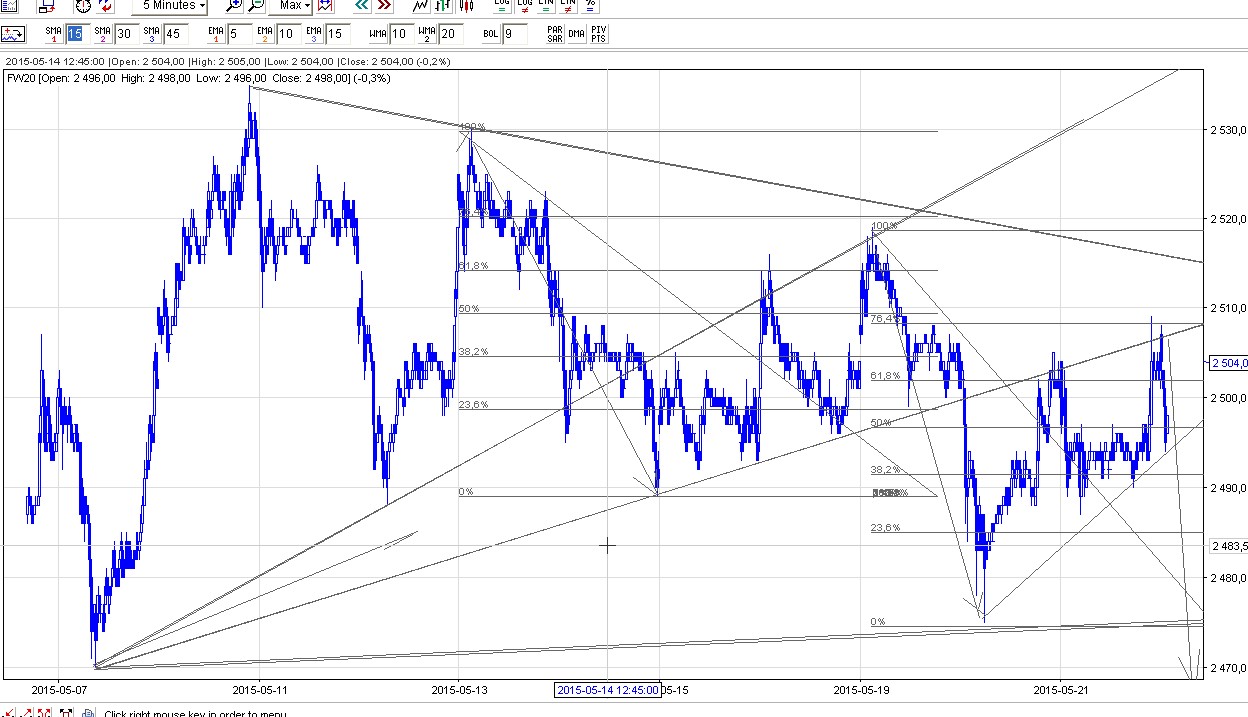Switch to line chart type icon

click(421, 5)
